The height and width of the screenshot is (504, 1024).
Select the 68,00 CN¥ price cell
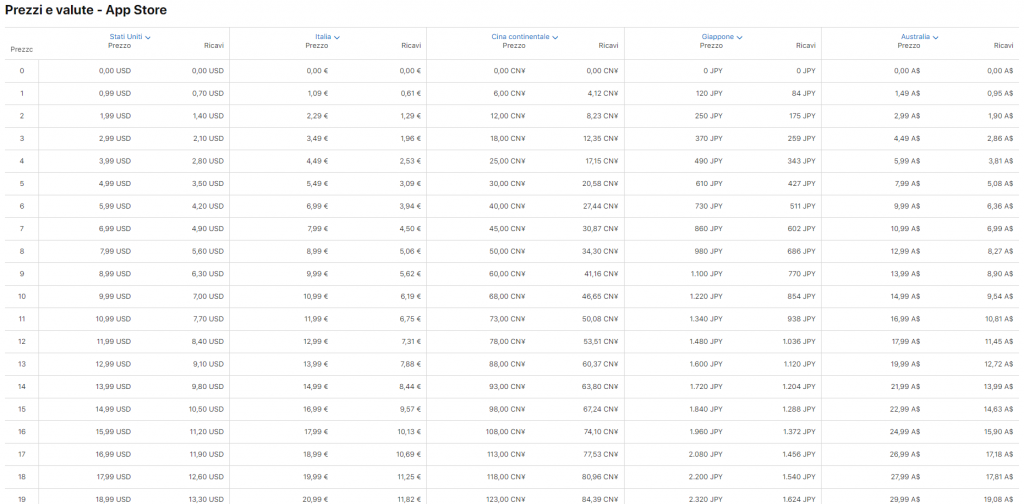(508, 296)
